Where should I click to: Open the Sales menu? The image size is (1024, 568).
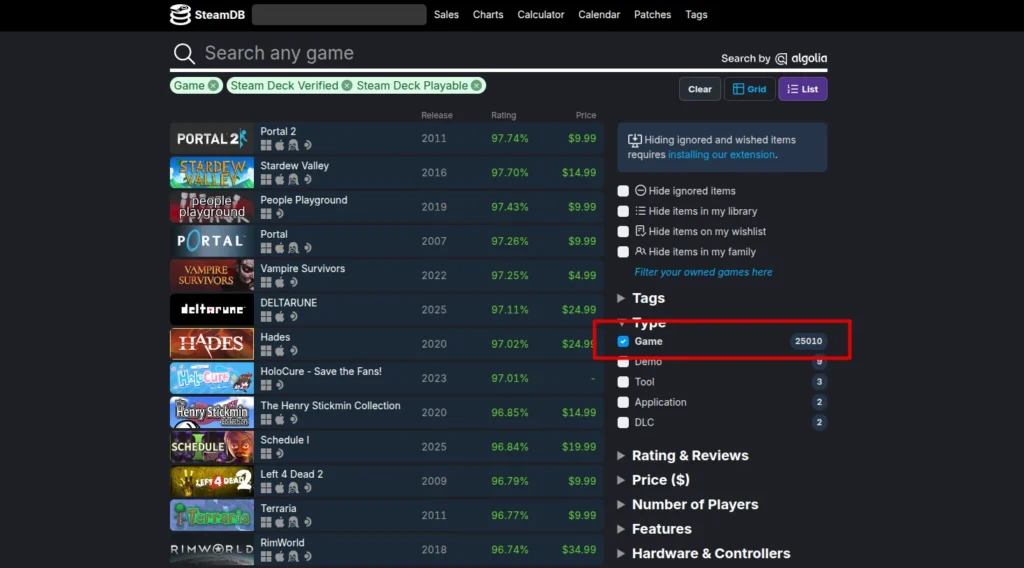pyautogui.click(x=446, y=14)
